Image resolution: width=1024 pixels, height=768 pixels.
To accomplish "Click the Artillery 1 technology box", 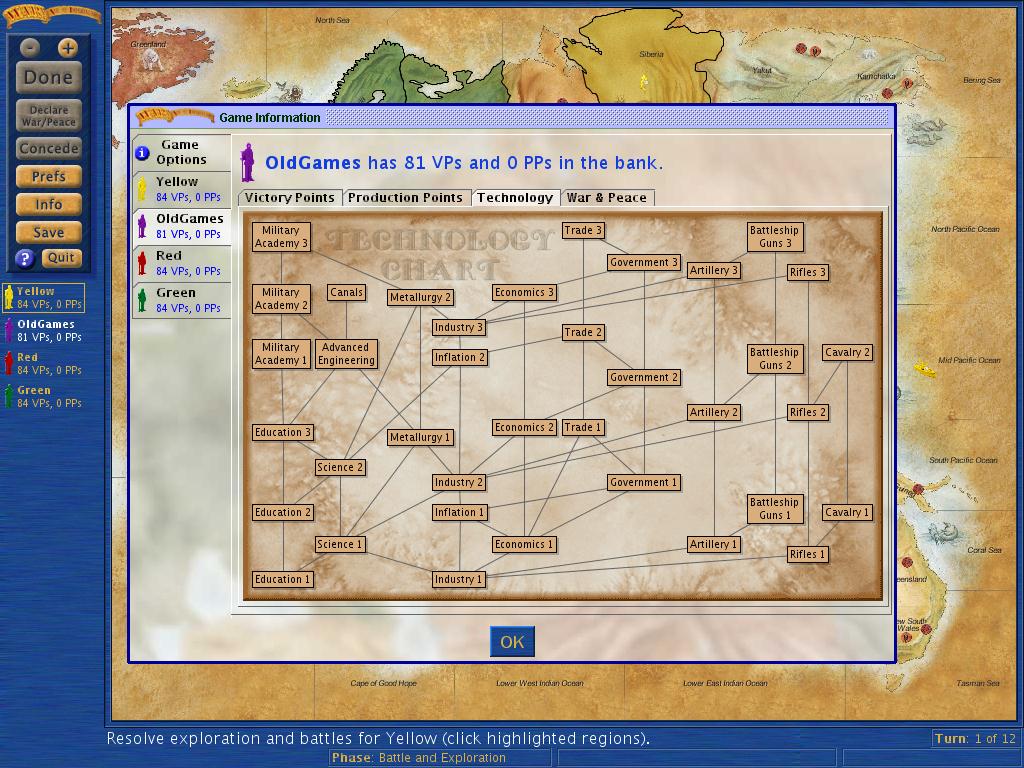I will pos(714,545).
